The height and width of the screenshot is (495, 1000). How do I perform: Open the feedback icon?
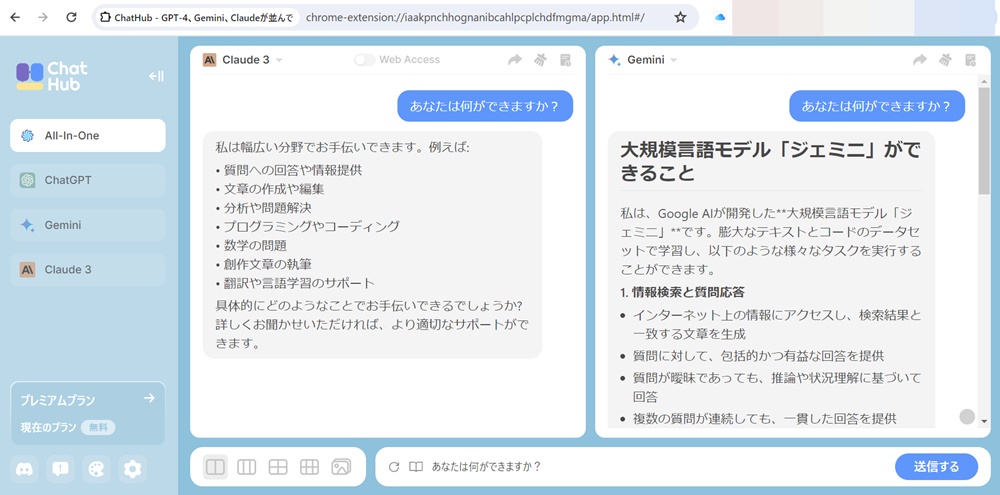coord(61,469)
